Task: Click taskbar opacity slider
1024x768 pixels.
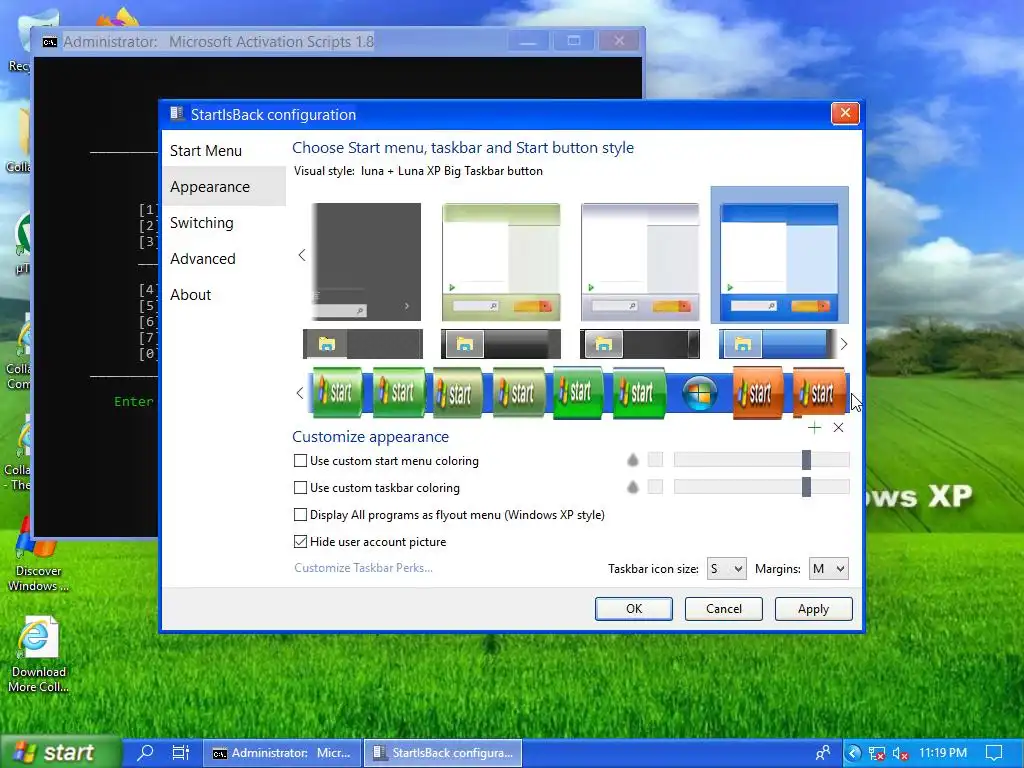Action: [x=761, y=487]
